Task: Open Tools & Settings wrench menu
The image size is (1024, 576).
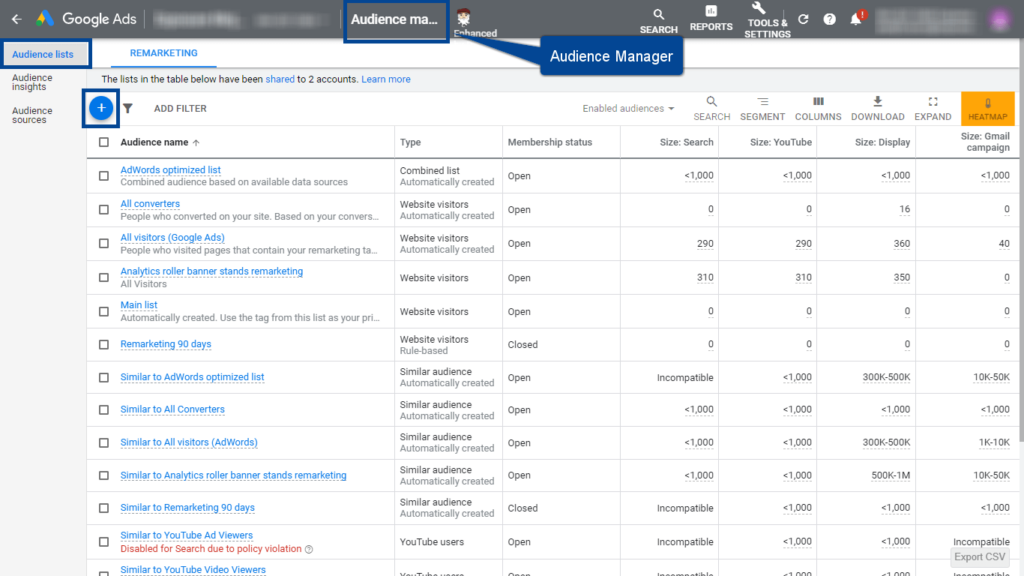Action: point(767,18)
